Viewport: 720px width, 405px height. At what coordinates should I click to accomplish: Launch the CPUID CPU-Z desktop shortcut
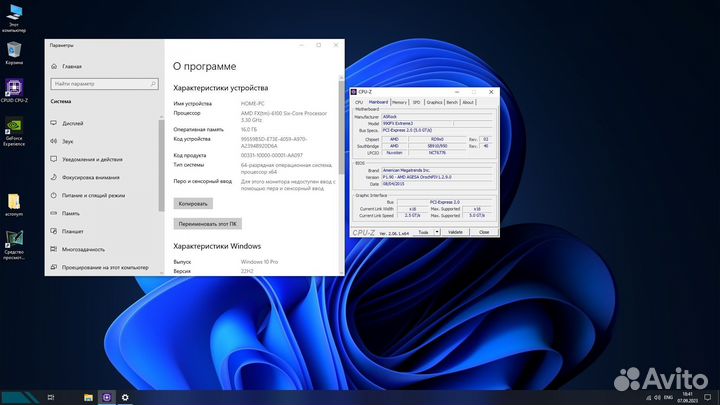click(x=14, y=90)
